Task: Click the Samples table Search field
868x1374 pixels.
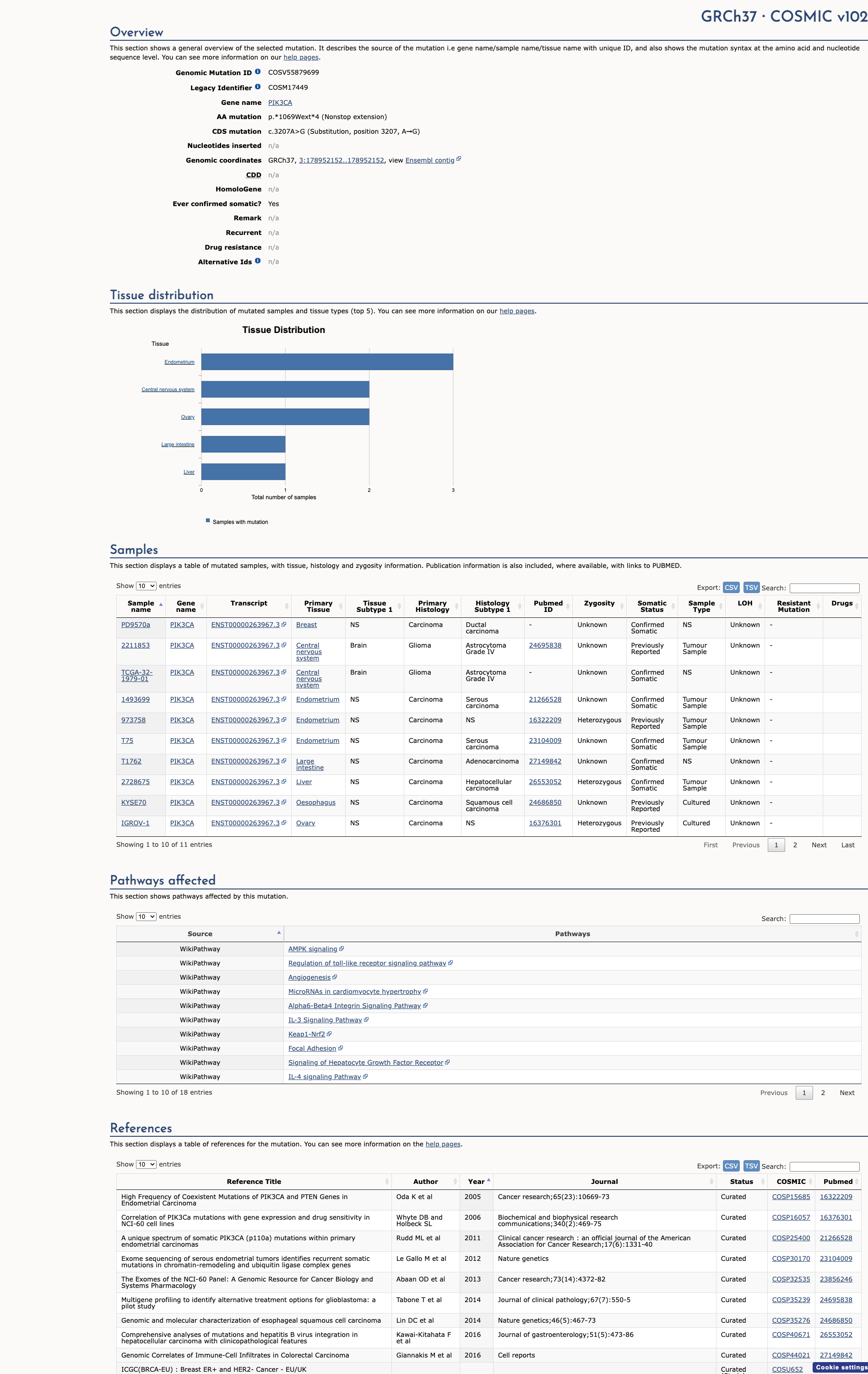Action: (x=825, y=588)
